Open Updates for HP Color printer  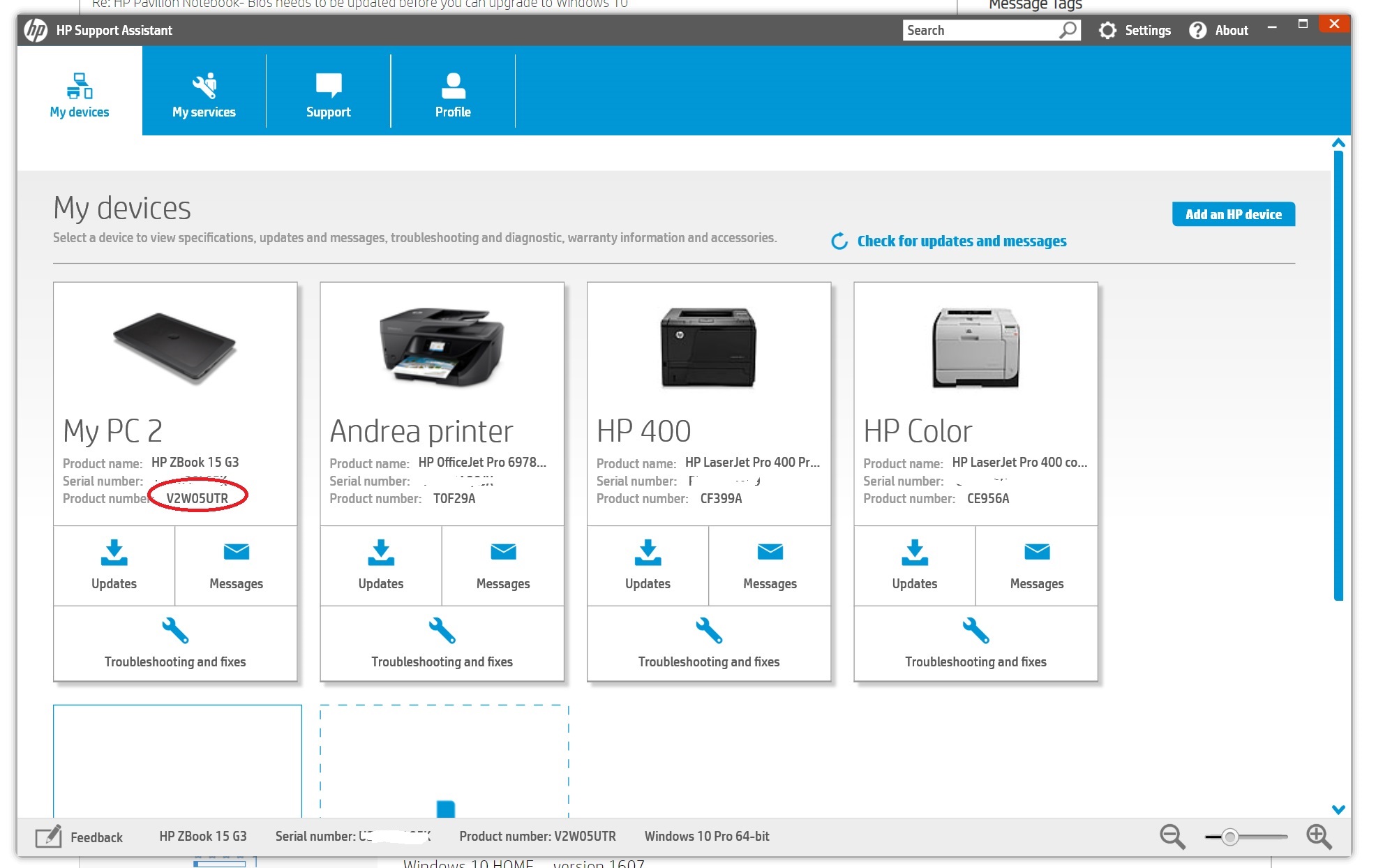click(x=914, y=564)
